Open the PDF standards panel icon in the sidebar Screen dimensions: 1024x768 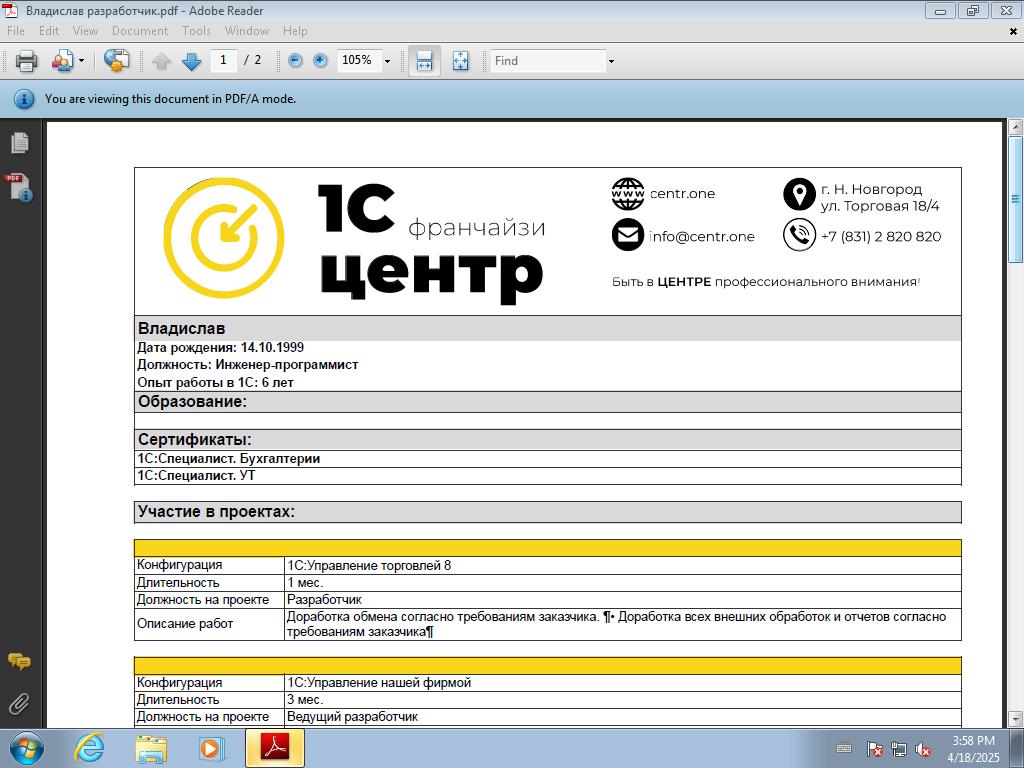[18, 187]
